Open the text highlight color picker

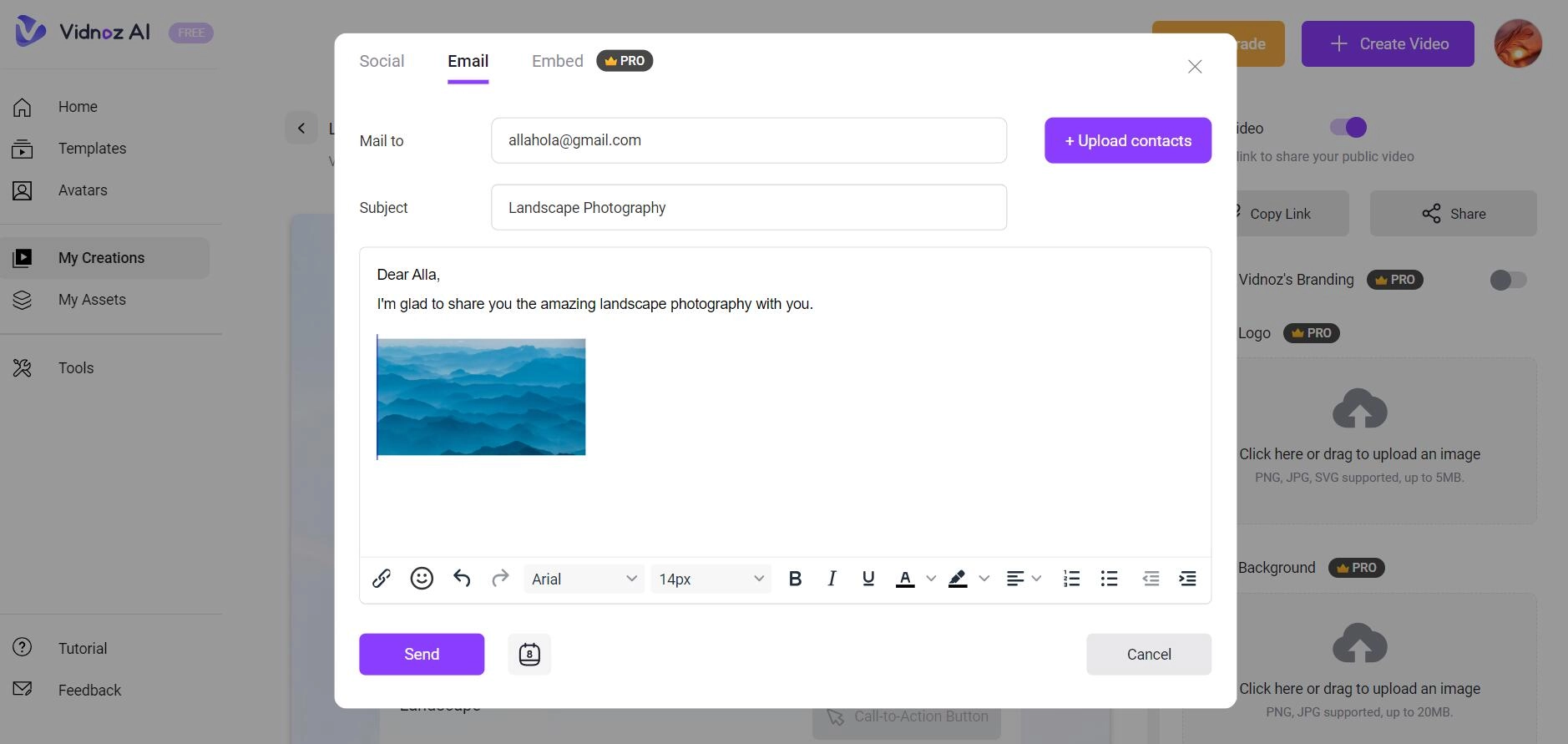[984, 579]
